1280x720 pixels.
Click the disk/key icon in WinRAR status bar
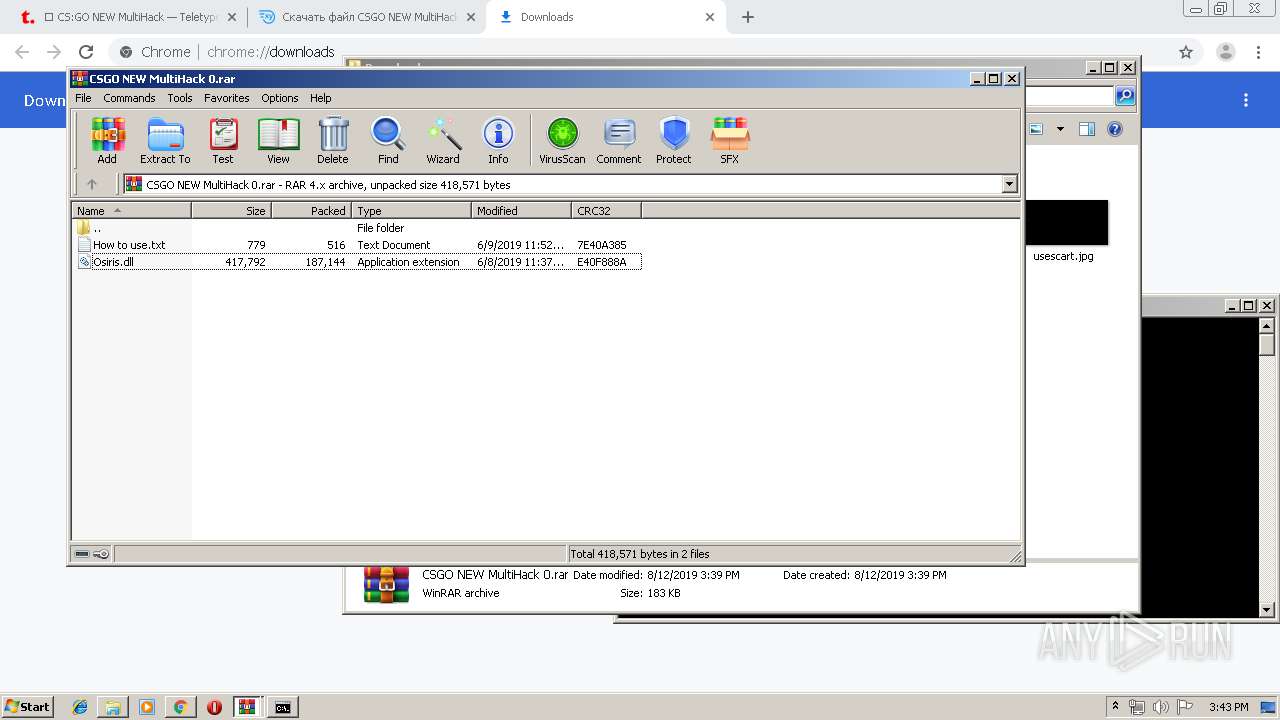(92, 554)
